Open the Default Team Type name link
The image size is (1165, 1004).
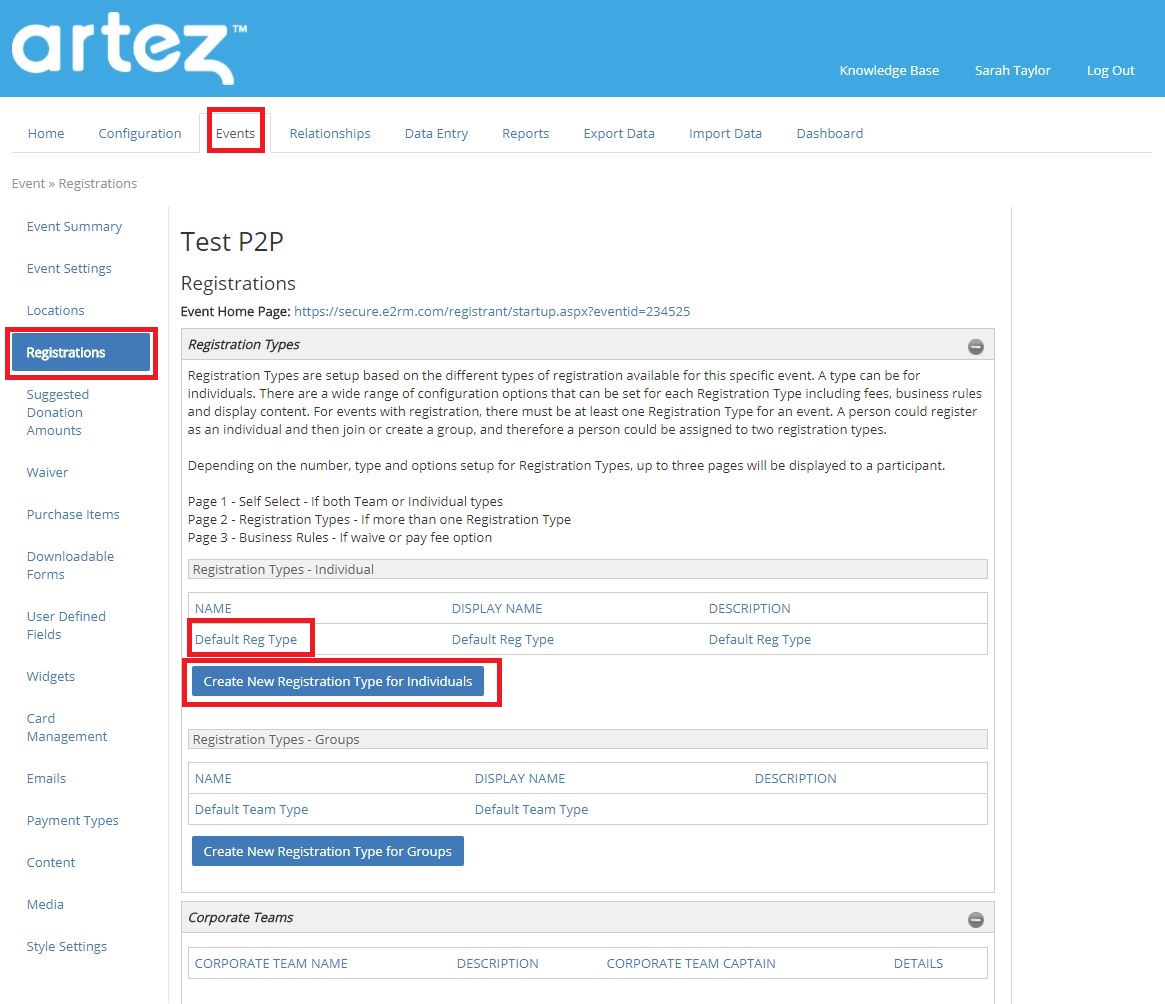coord(251,810)
